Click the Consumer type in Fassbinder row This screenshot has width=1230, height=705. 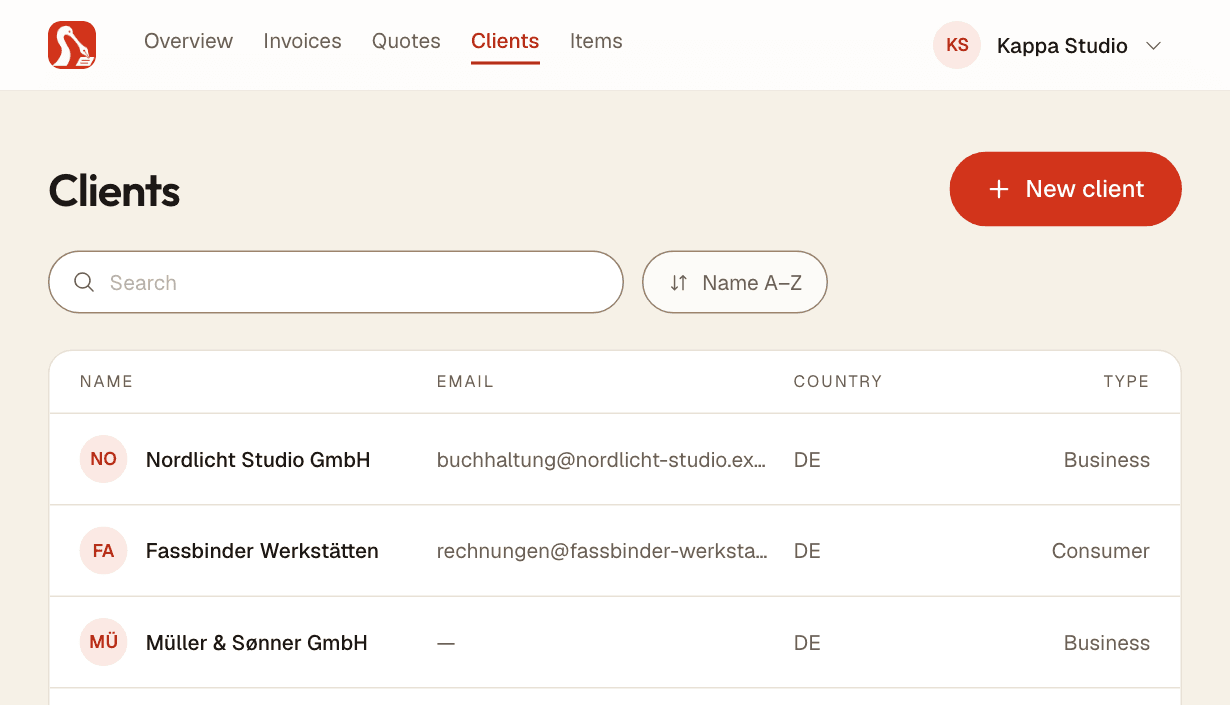click(1101, 551)
